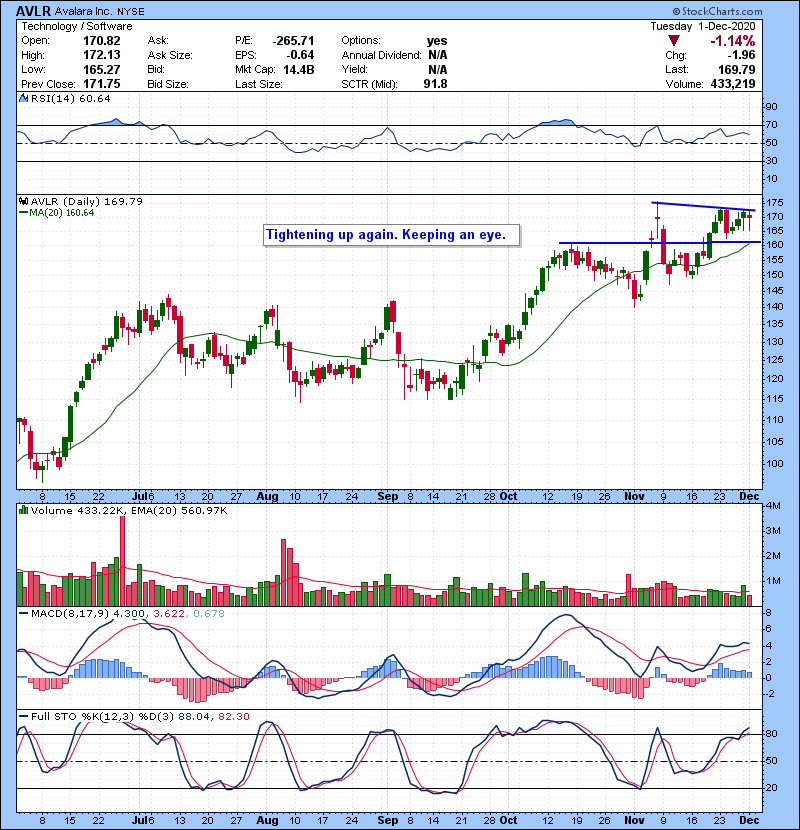Click the red down-triangle change indicator

(x=673, y=41)
